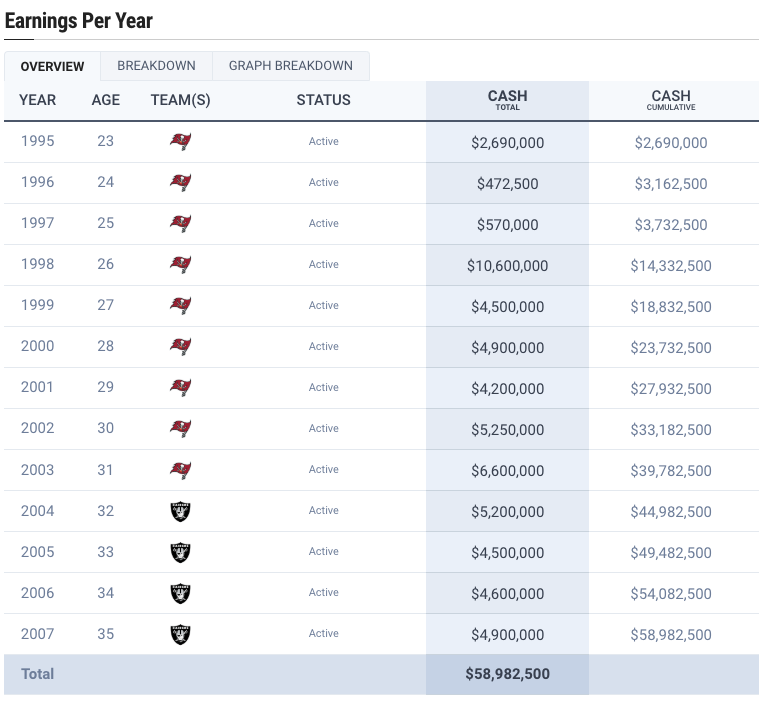This screenshot has width=759, height=706.
Task: Click the Buccaneers team icon for 1998
Action: point(180,265)
